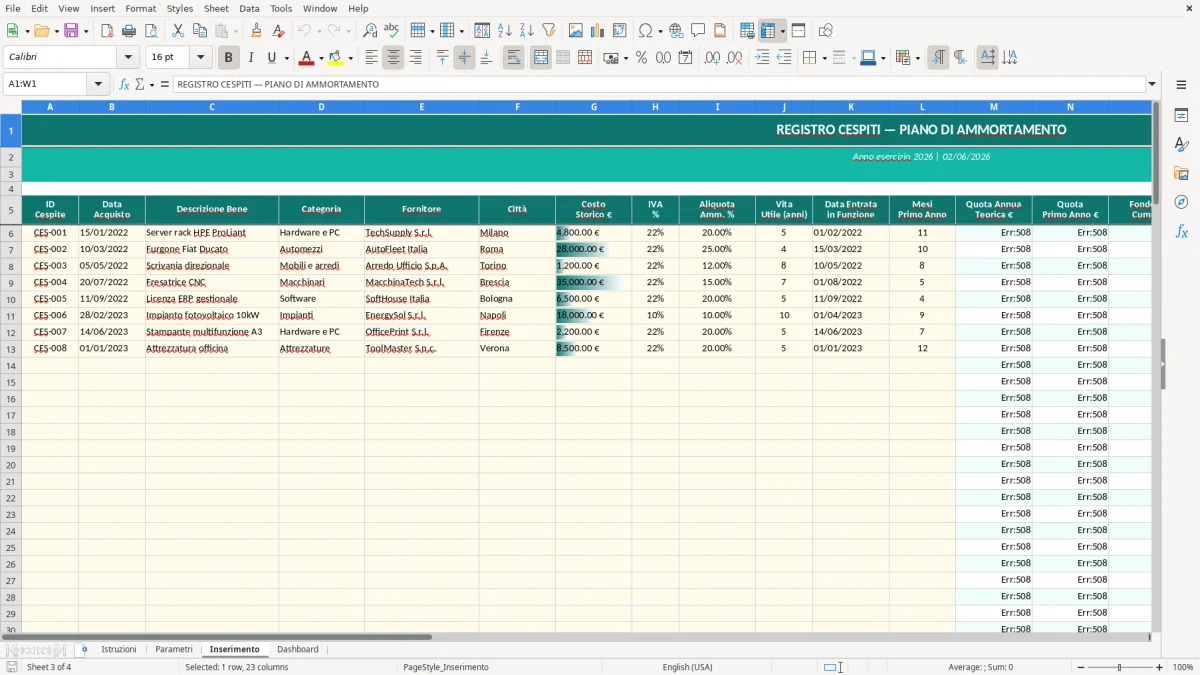Image resolution: width=1200 pixels, height=675 pixels.
Task: Switch to the Parametri sheet tab
Action: coord(174,649)
